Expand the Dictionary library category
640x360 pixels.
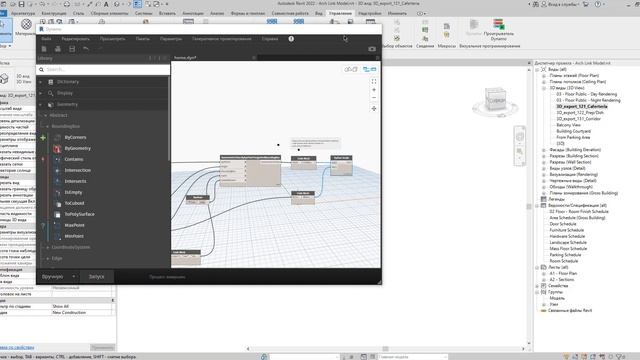[40, 82]
